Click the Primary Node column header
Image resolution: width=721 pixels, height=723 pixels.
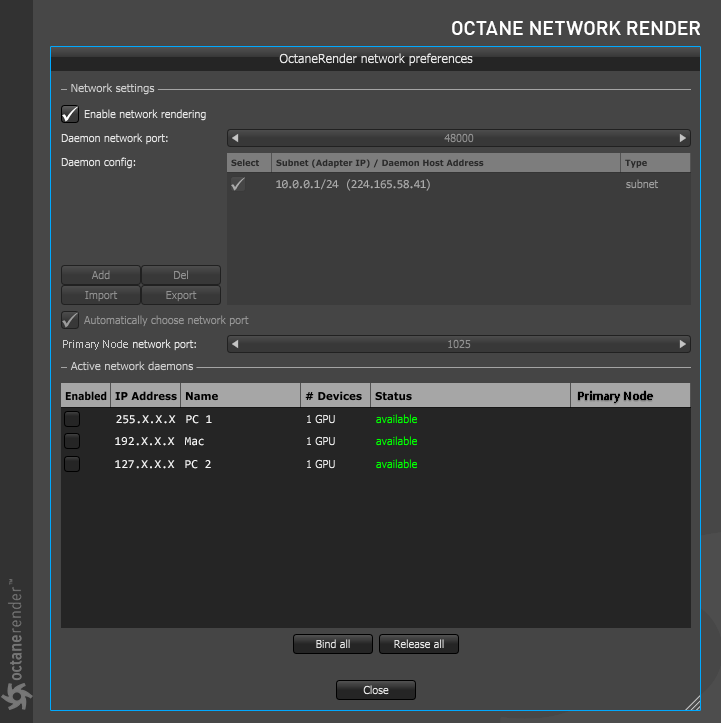[631, 396]
